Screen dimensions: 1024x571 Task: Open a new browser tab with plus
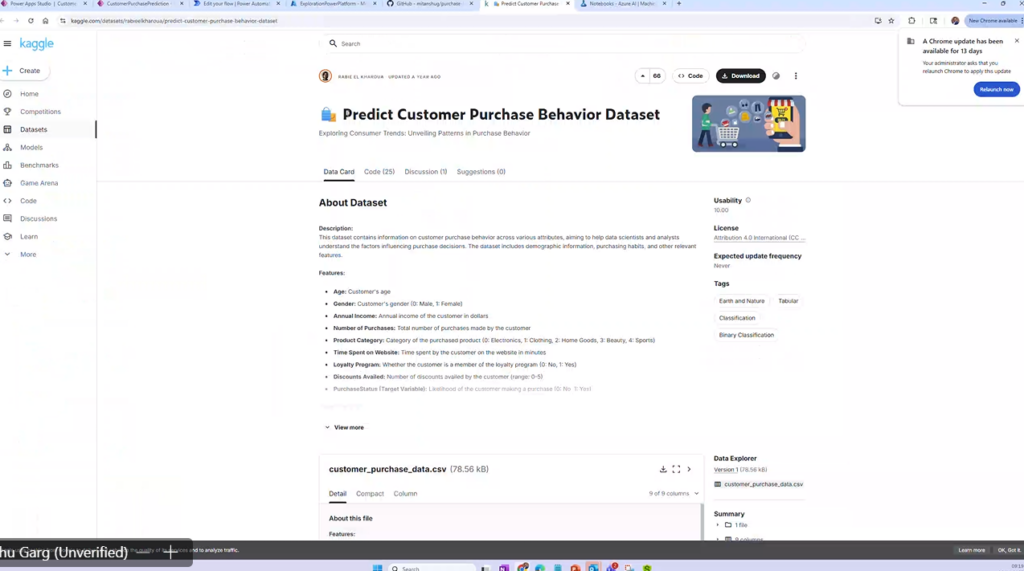pos(679,4)
